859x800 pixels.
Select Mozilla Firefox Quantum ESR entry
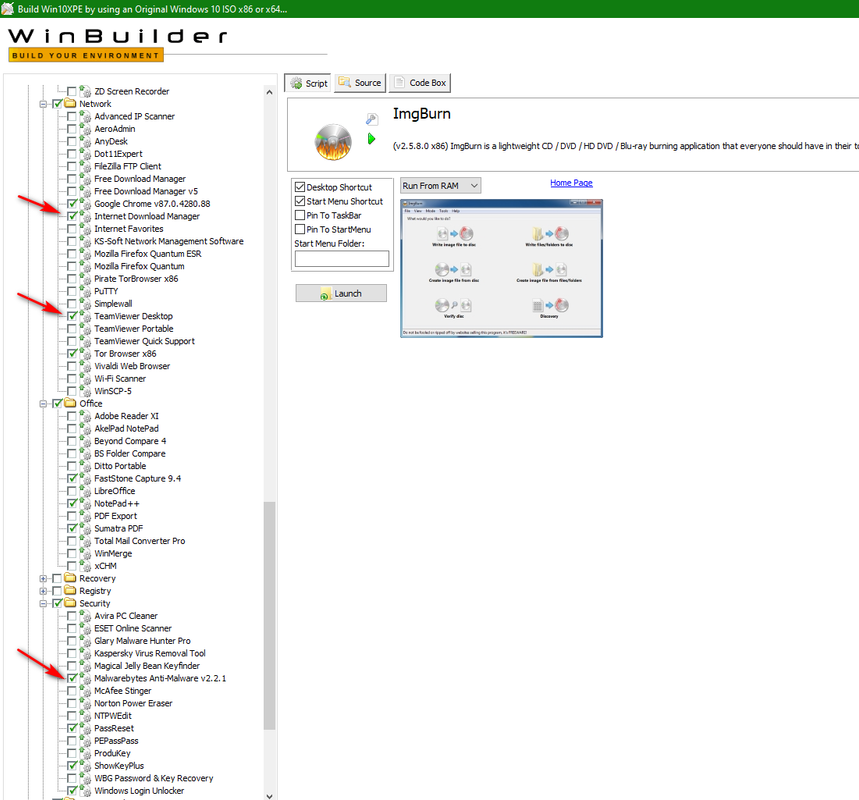click(148, 254)
